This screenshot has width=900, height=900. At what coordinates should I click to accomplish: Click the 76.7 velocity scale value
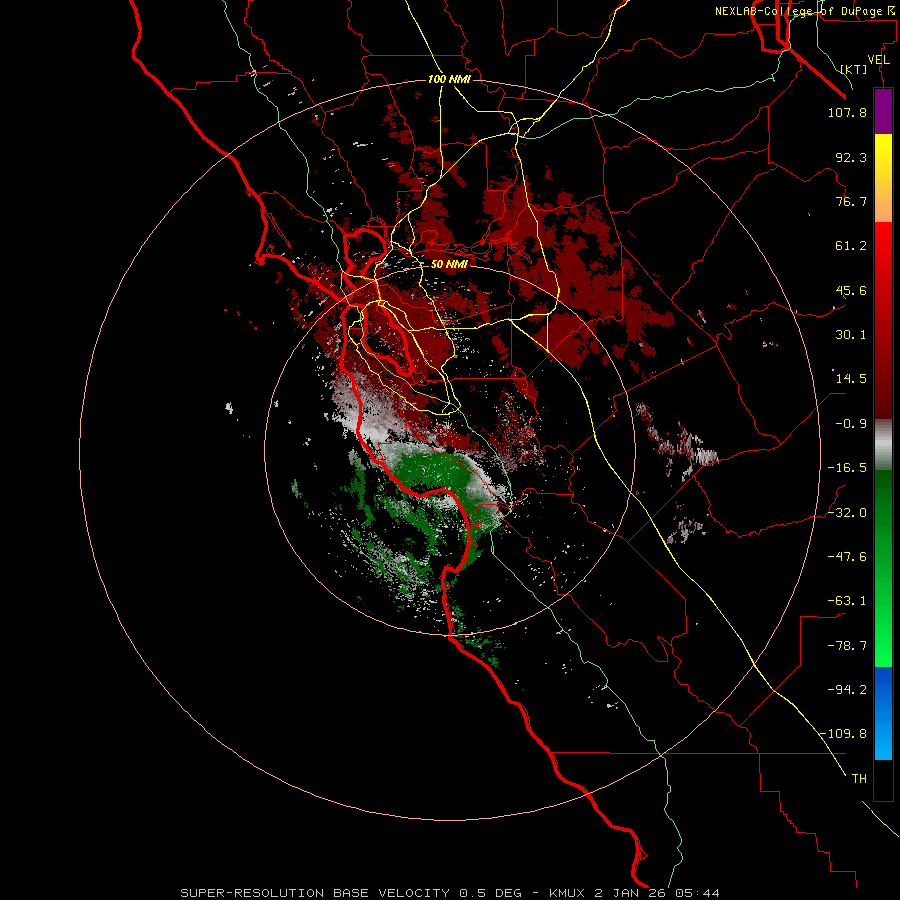[851, 201]
